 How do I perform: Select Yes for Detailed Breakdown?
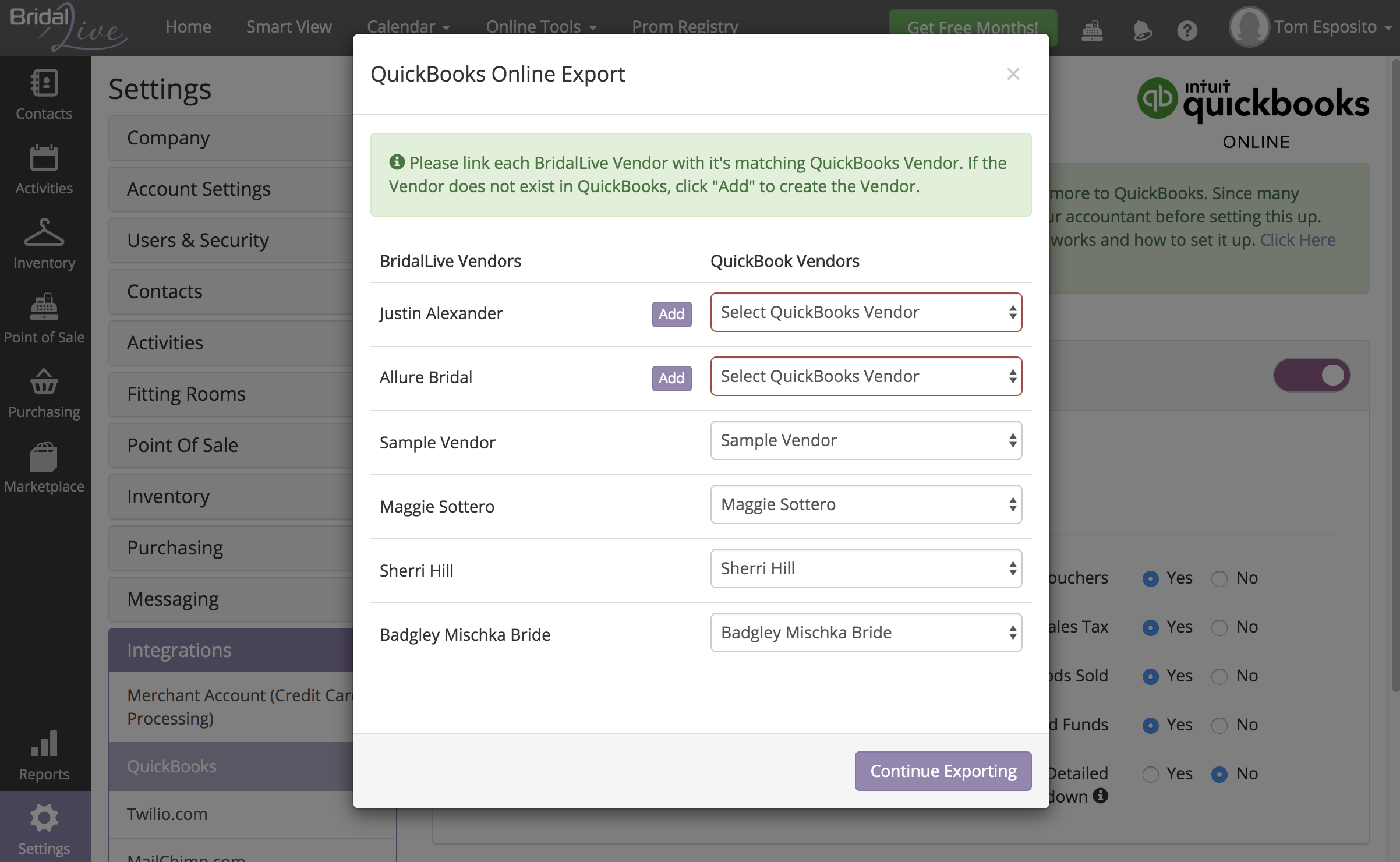tap(1150, 774)
